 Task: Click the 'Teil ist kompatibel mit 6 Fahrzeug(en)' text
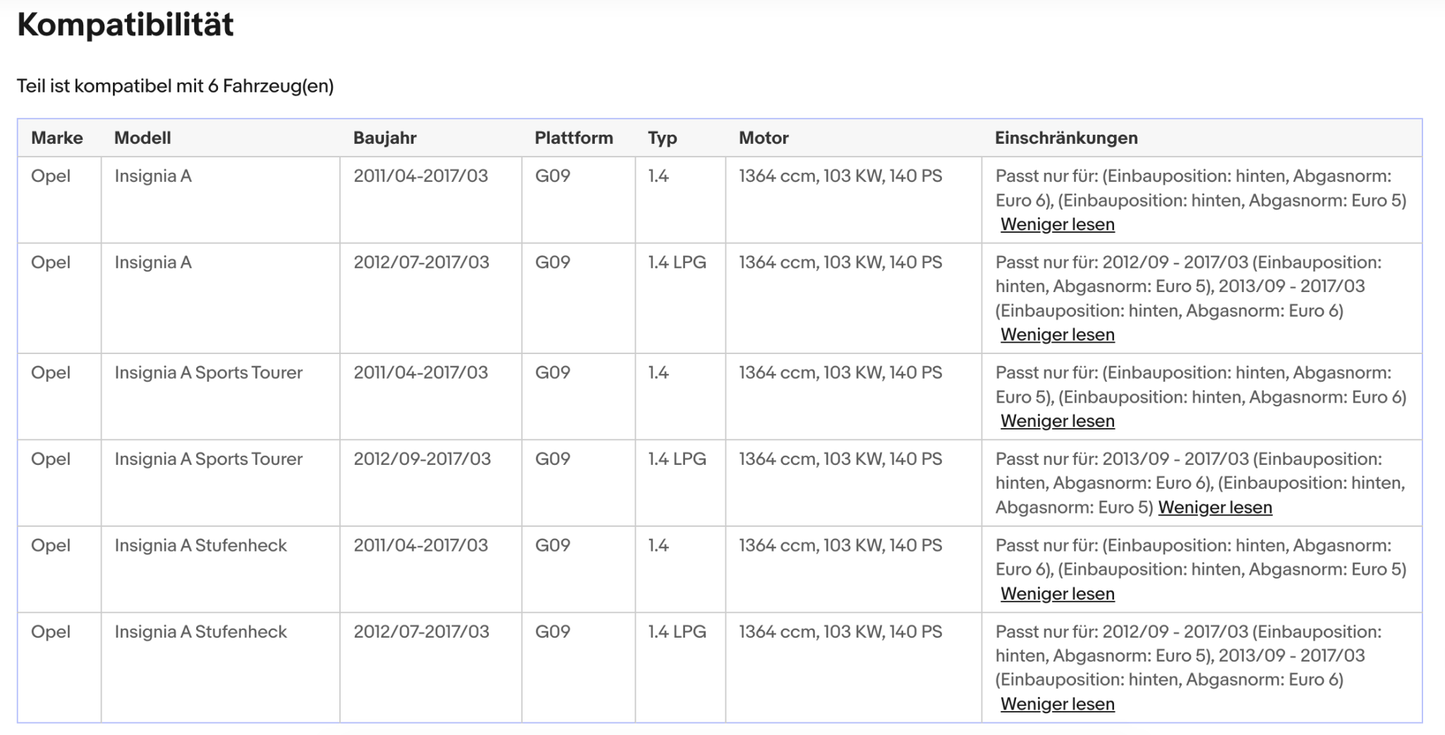pos(175,86)
